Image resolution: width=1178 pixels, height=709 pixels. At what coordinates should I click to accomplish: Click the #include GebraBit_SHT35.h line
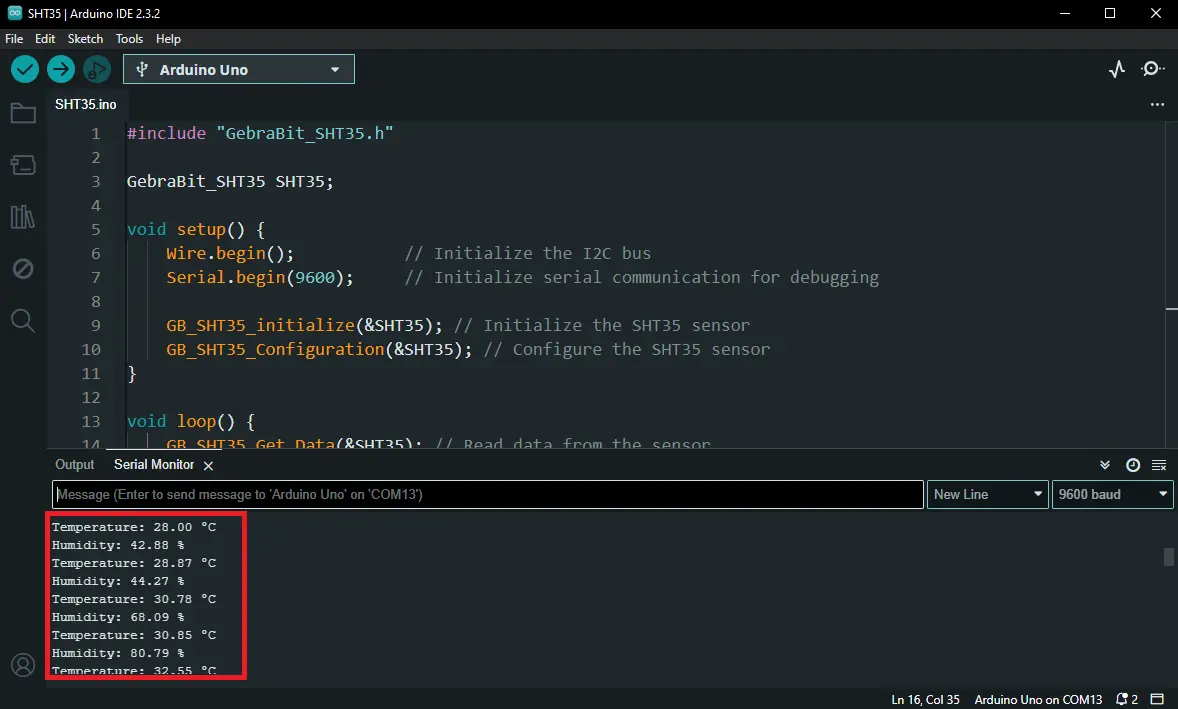(260, 133)
